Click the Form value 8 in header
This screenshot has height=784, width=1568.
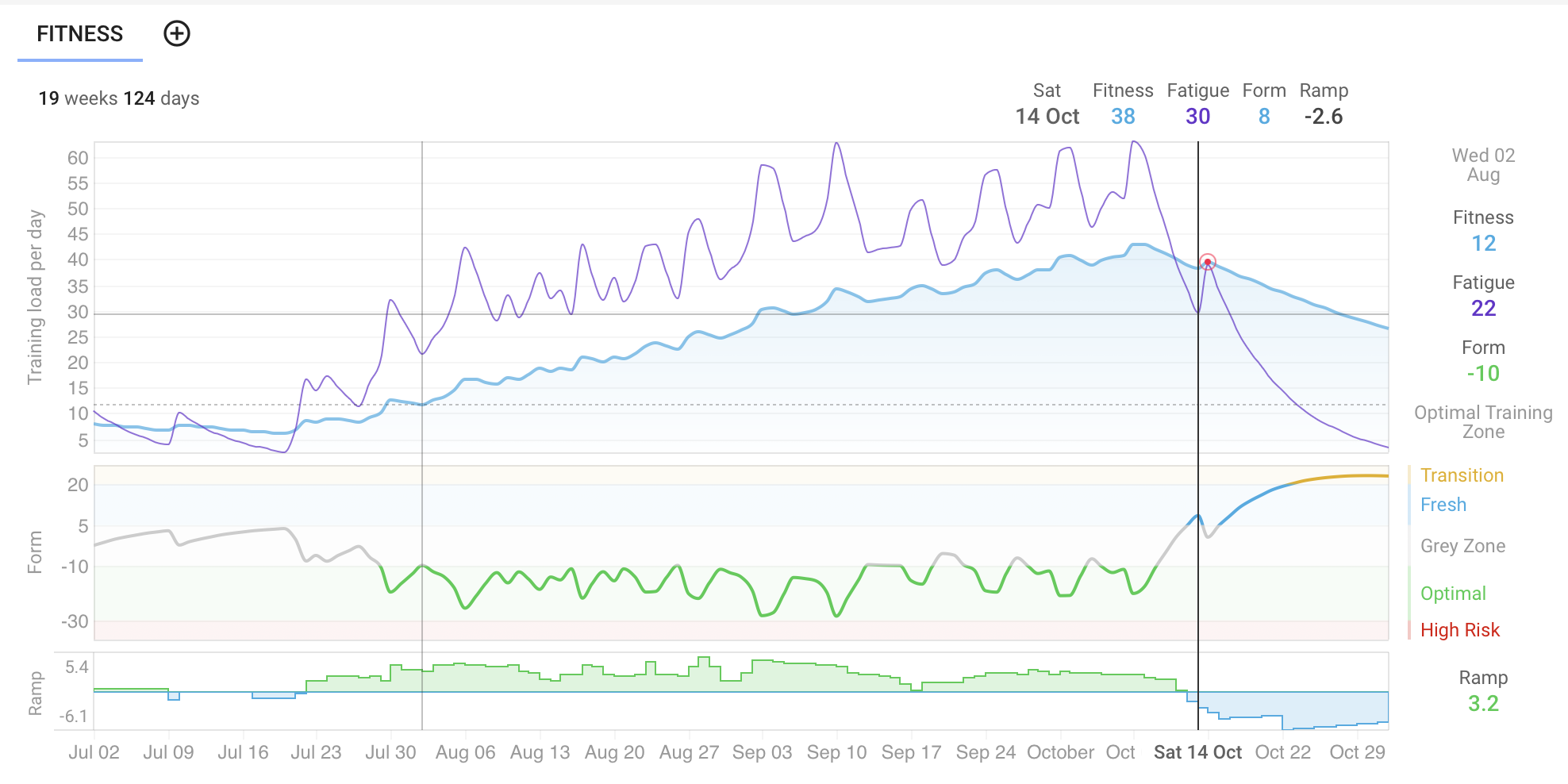point(1264,117)
